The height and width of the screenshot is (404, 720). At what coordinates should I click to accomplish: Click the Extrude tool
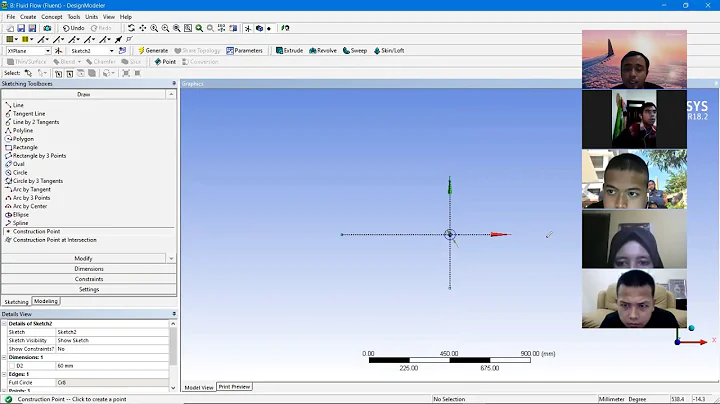(289, 50)
